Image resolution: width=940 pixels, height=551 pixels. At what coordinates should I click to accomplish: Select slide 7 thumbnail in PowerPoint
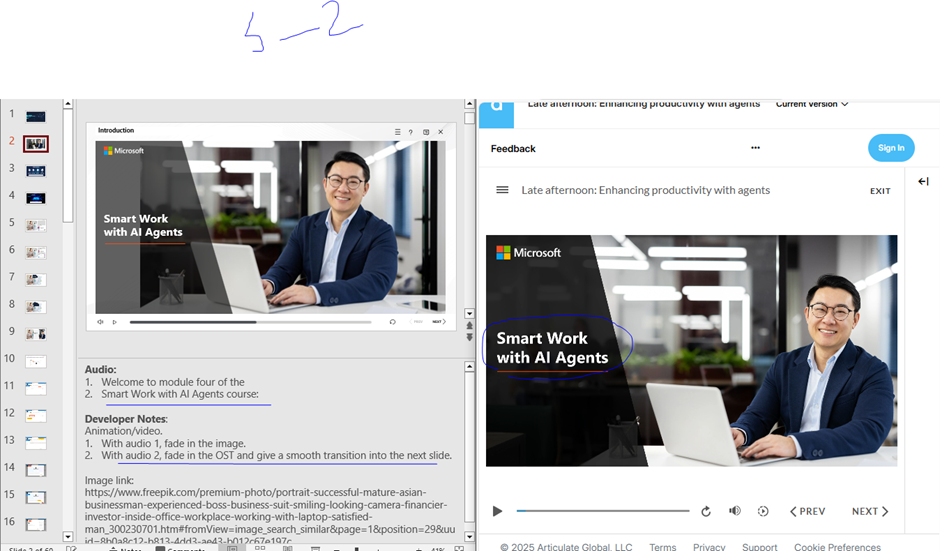pos(36,279)
